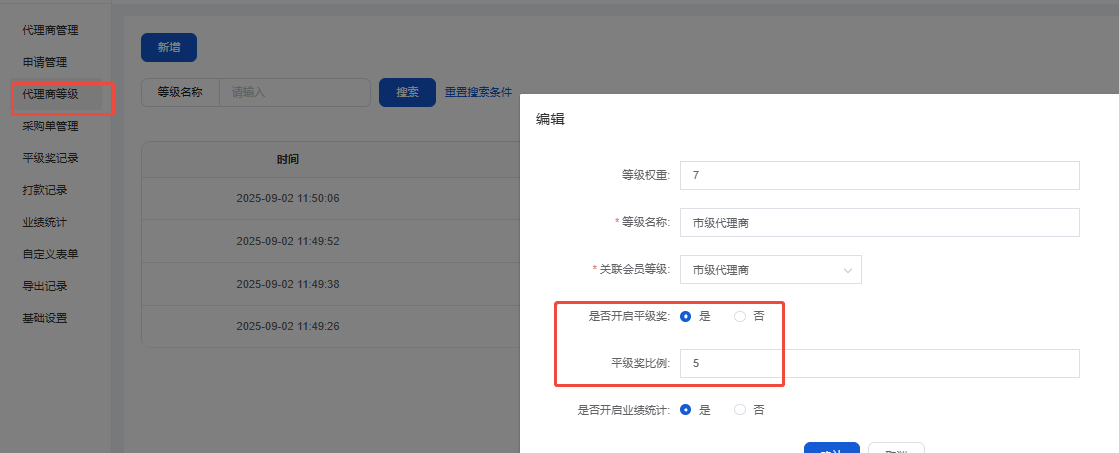Select 是 for 是否开启平级奖
Viewport: 1119px width, 453px height.
(x=686, y=316)
